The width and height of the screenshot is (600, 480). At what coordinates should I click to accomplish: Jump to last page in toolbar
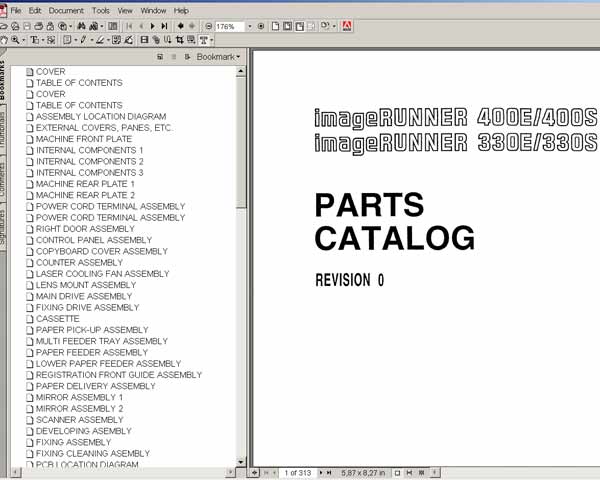[x=164, y=26]
